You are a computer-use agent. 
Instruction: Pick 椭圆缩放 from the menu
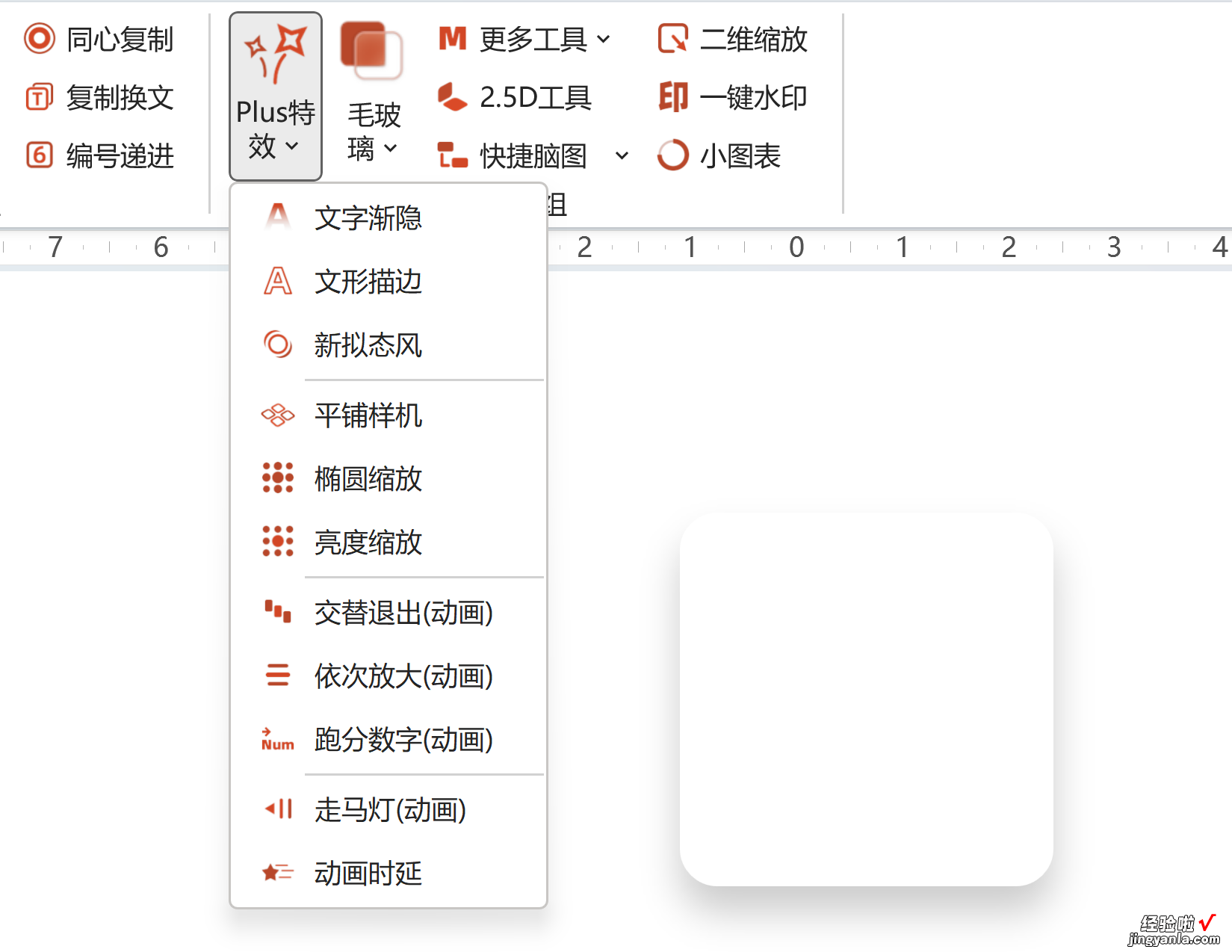coord(389,478)
